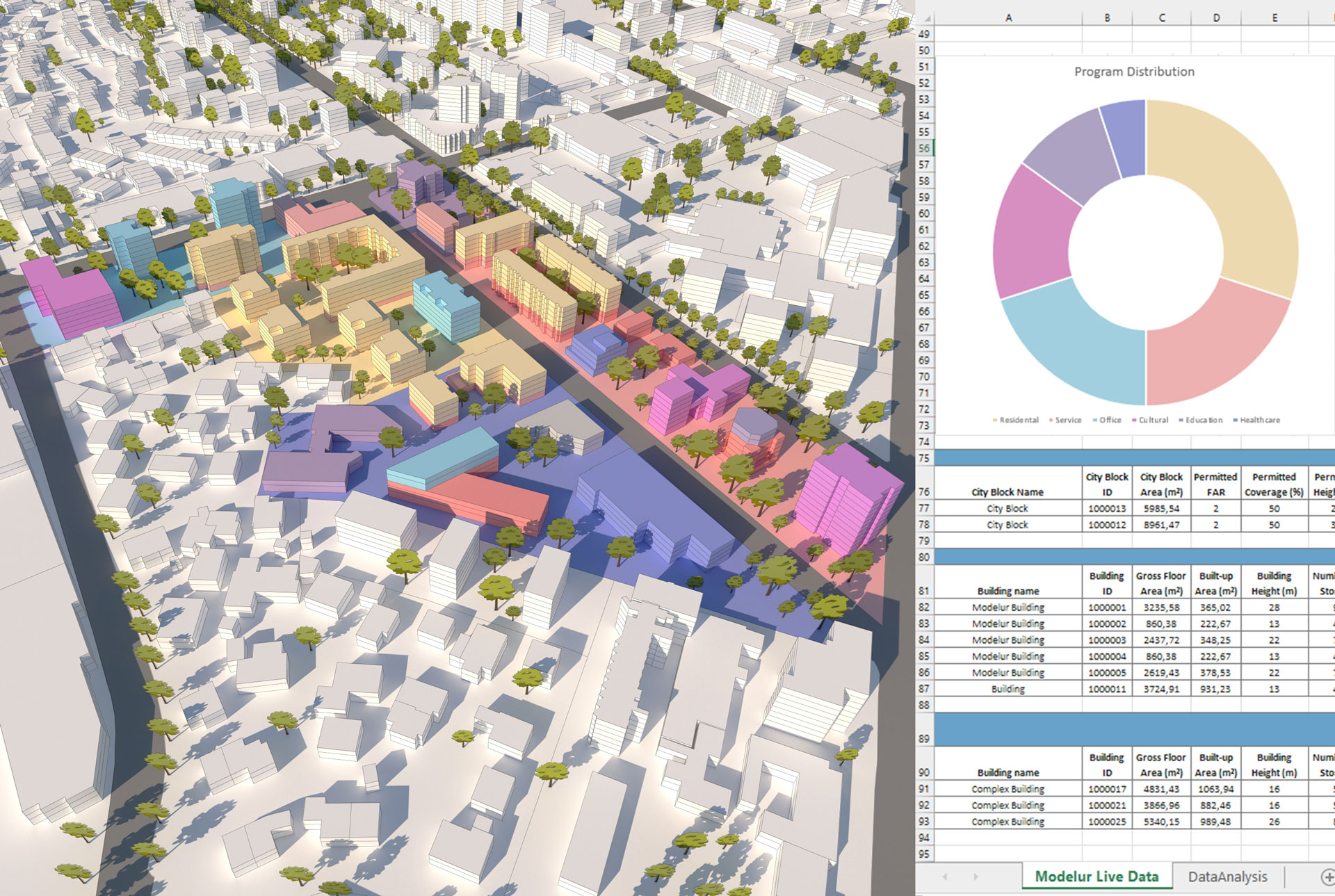Select the Building row in row 87
1335x896 pixels.
pos(1008,689)
